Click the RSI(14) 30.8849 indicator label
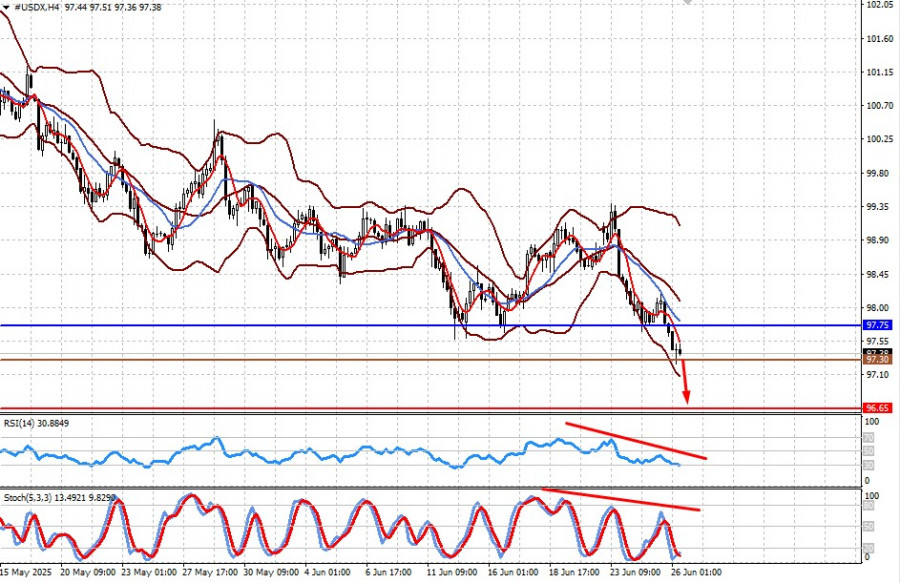Screen dimensions: 900x583 coord(36,423)
